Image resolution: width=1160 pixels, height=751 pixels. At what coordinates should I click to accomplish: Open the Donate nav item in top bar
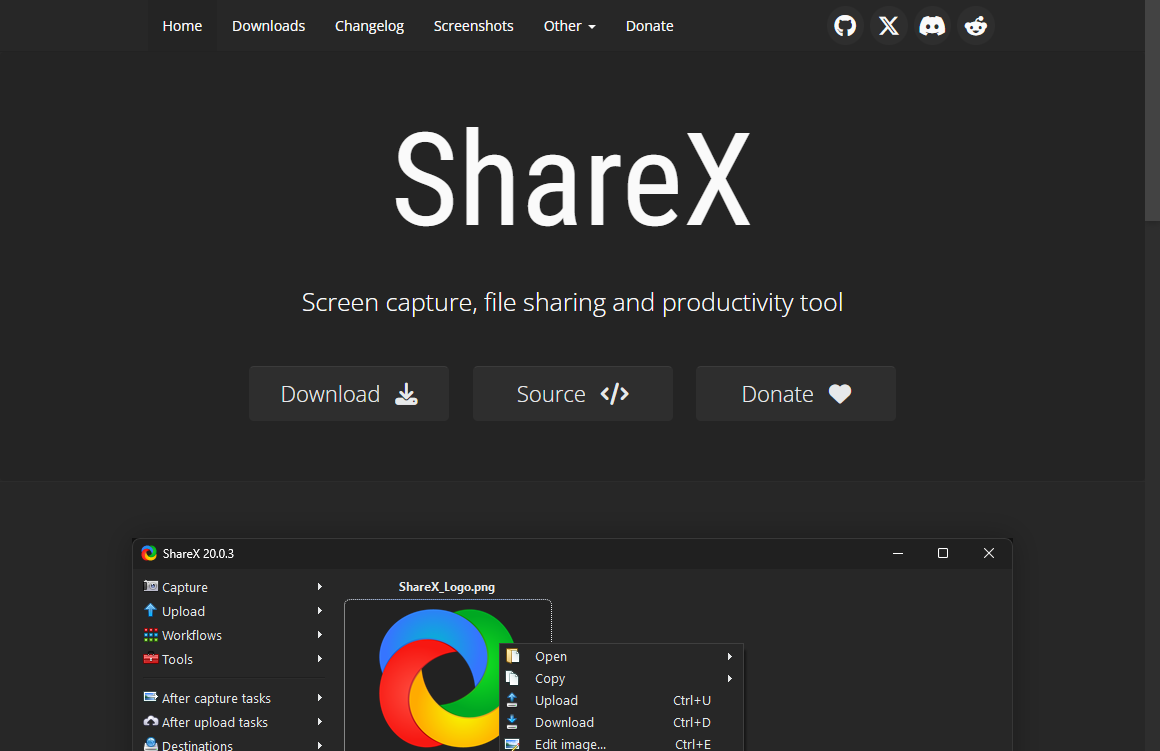pos(650,26)
